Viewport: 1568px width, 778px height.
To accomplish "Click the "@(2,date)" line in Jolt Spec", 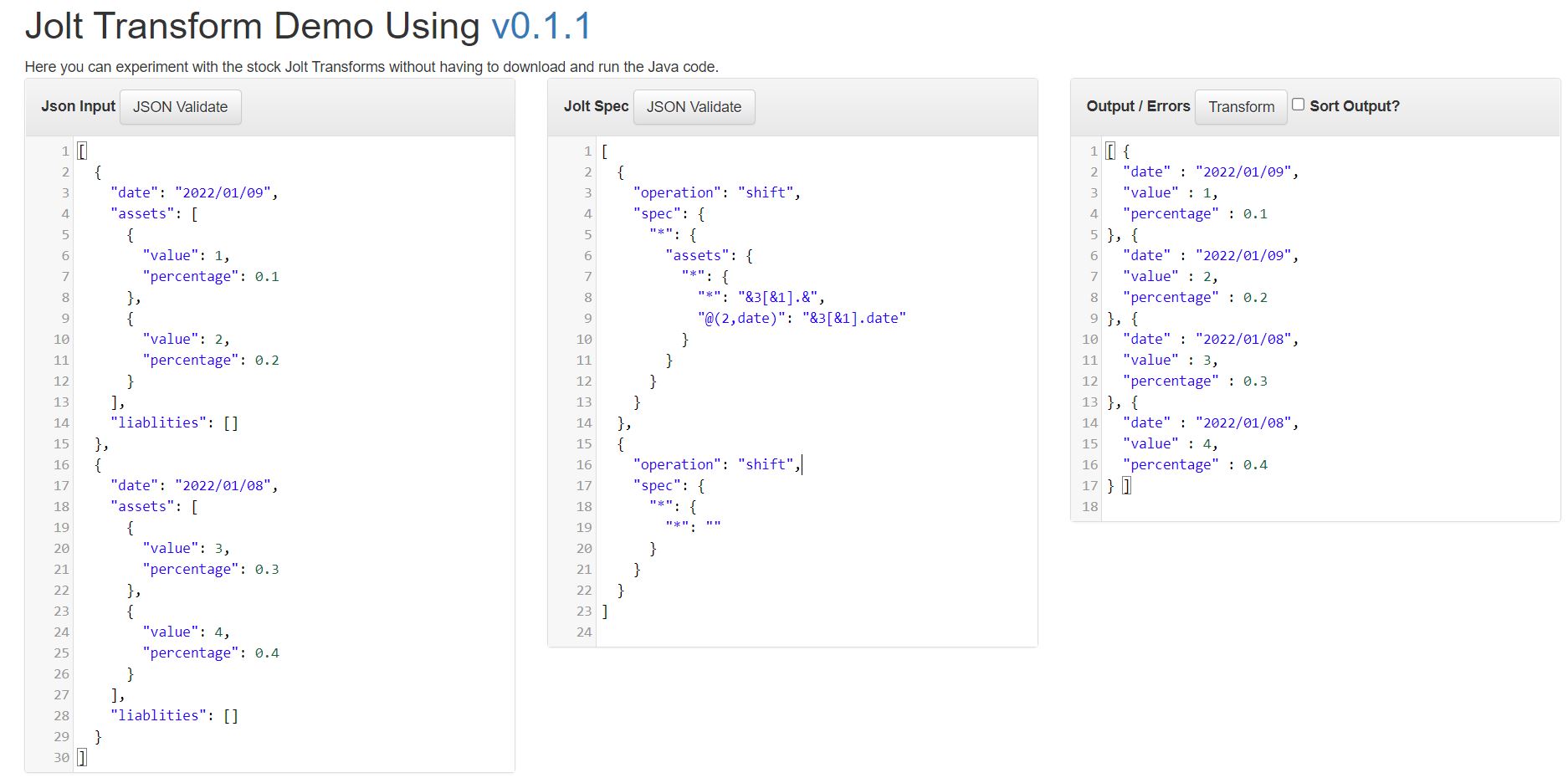I will [802, 318].
